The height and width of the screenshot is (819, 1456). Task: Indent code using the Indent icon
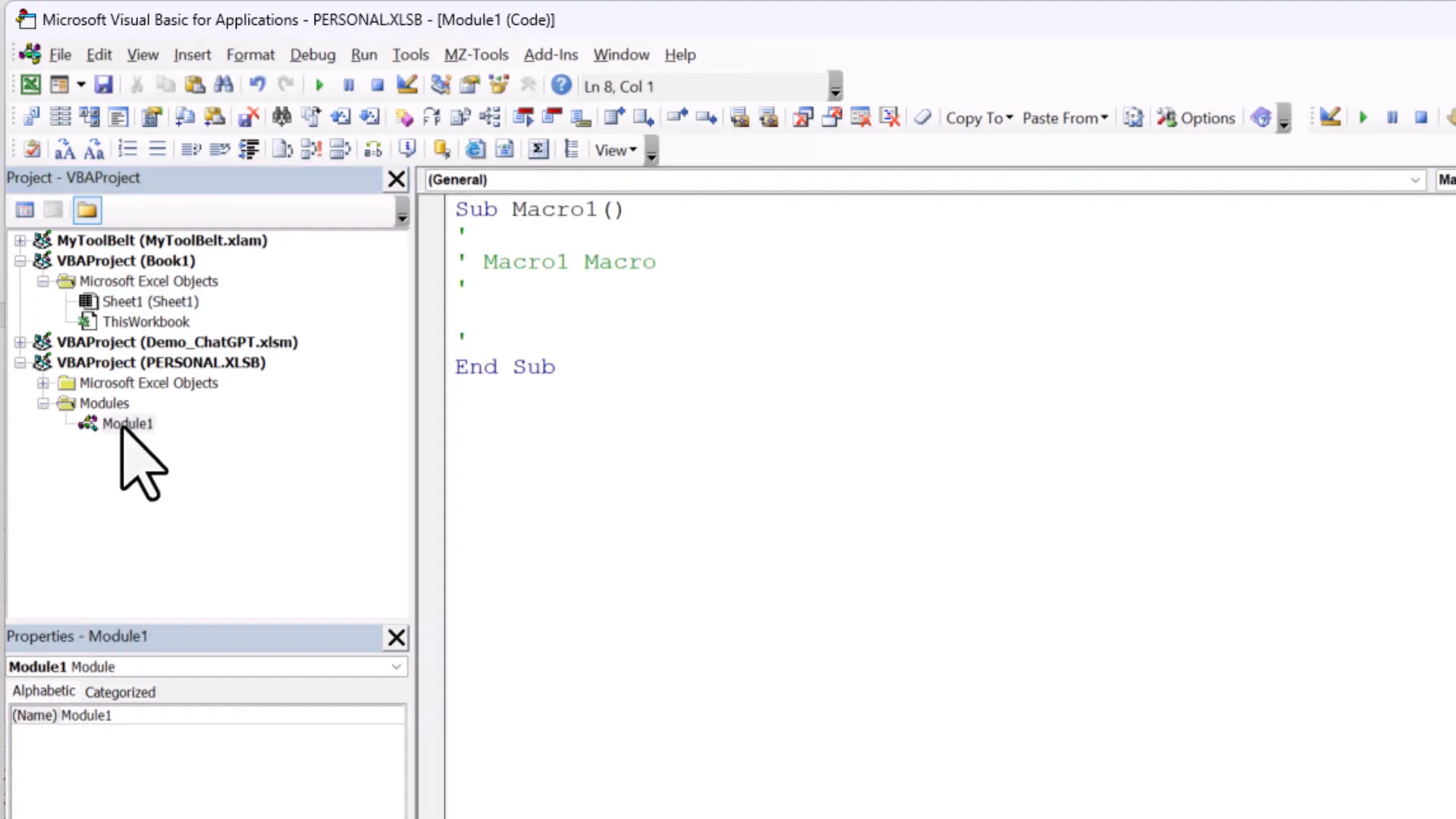coord(249,149)
